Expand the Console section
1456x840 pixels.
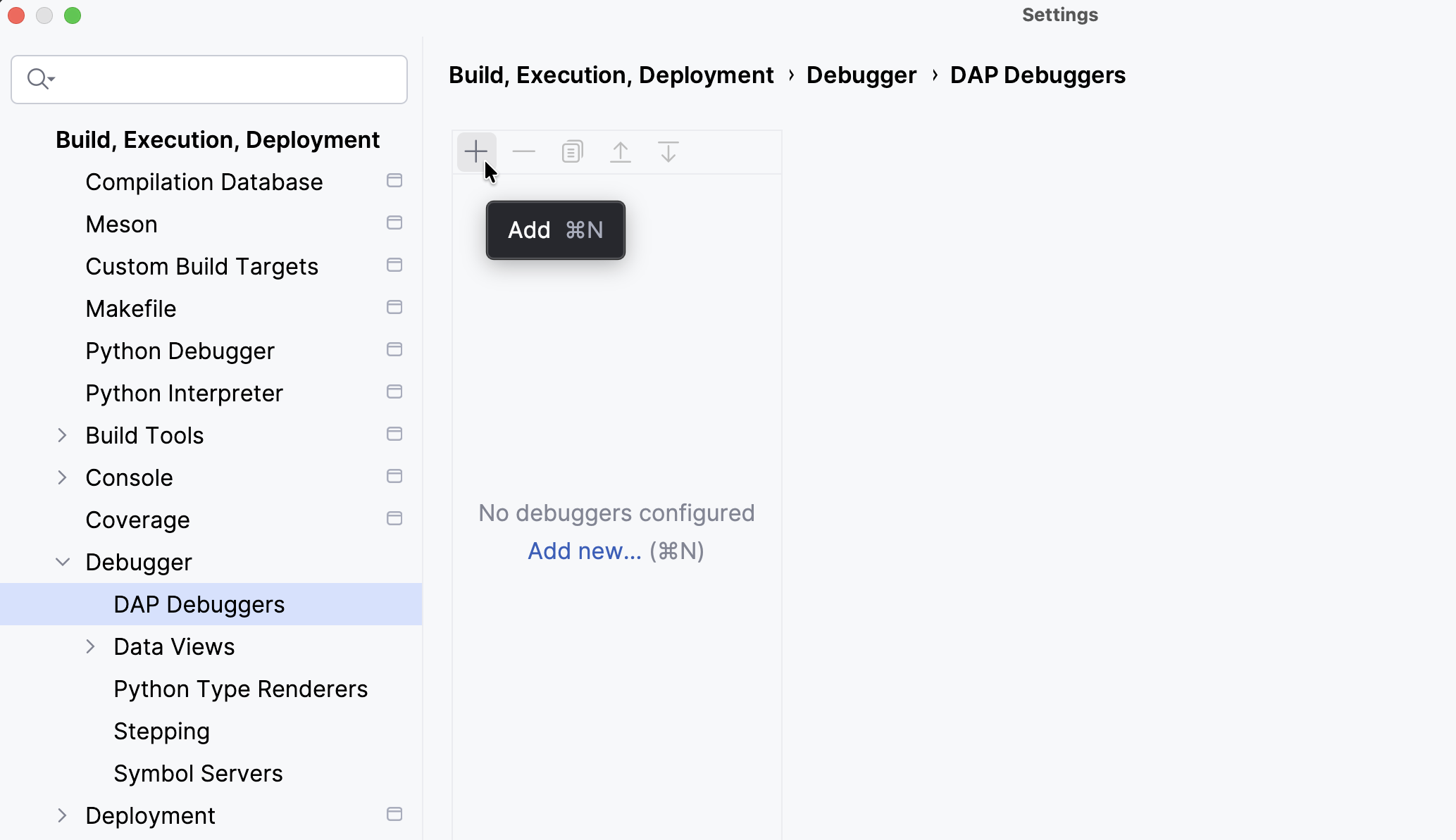click(62, 477)
